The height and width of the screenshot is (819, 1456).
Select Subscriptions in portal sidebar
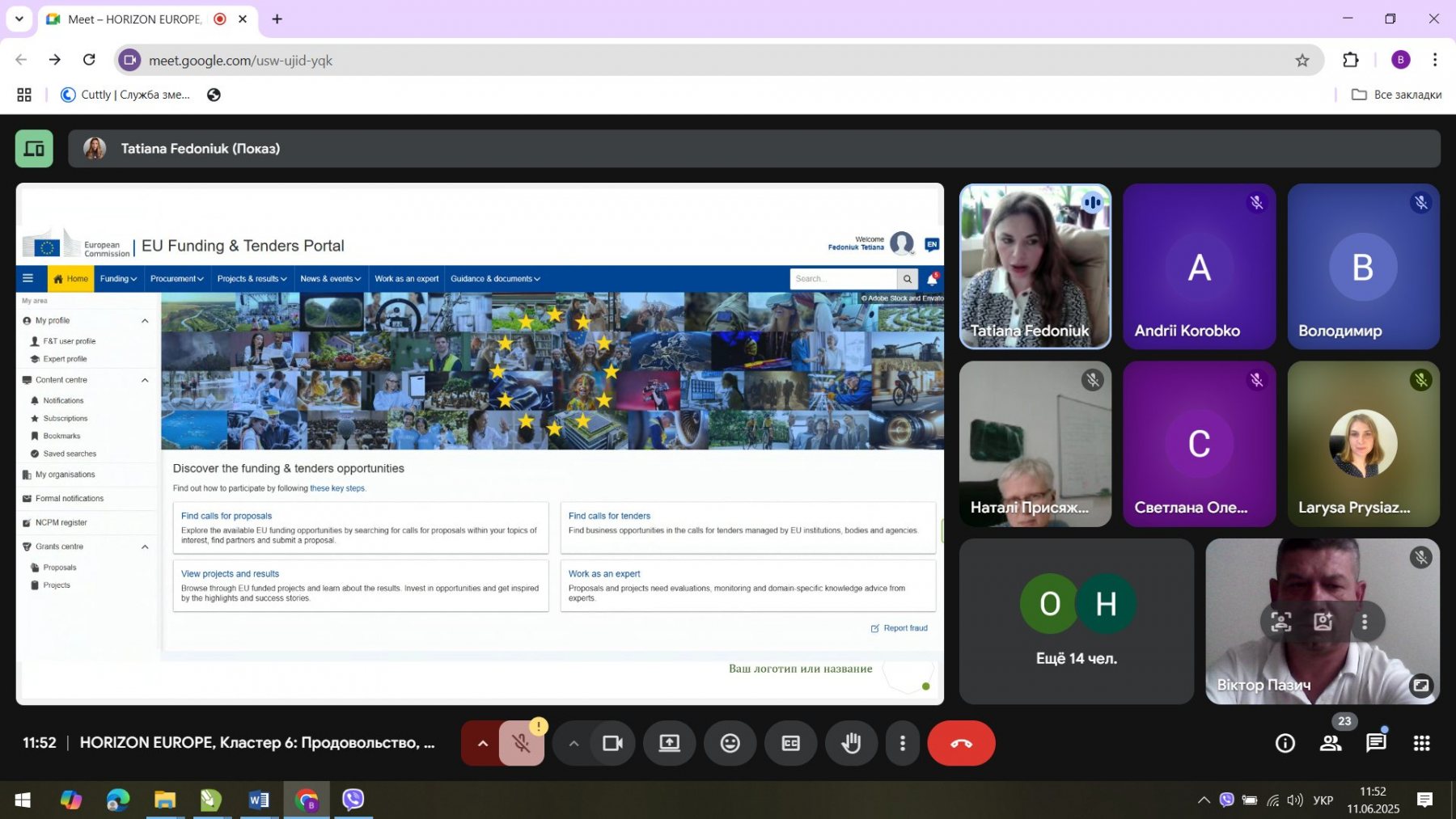tap(65, 419)
